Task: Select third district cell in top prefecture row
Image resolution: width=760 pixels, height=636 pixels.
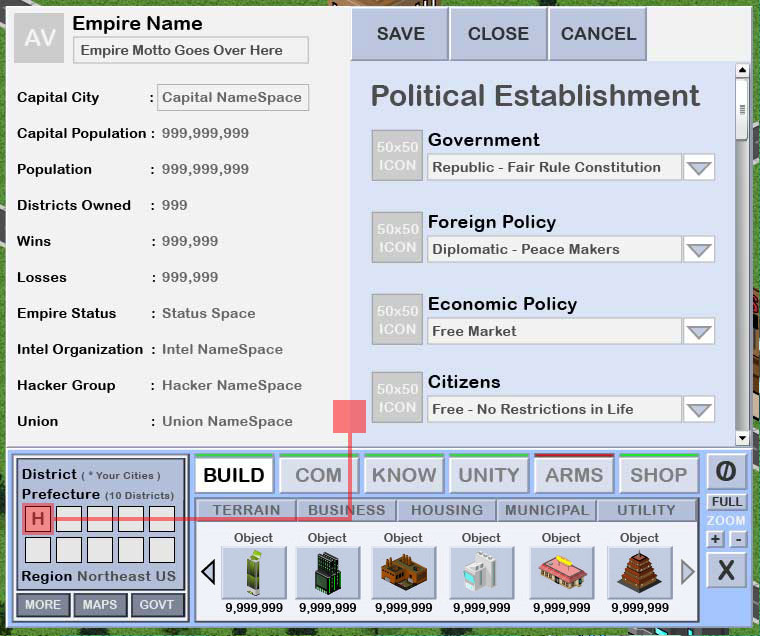Action: [x=100, y=519]
